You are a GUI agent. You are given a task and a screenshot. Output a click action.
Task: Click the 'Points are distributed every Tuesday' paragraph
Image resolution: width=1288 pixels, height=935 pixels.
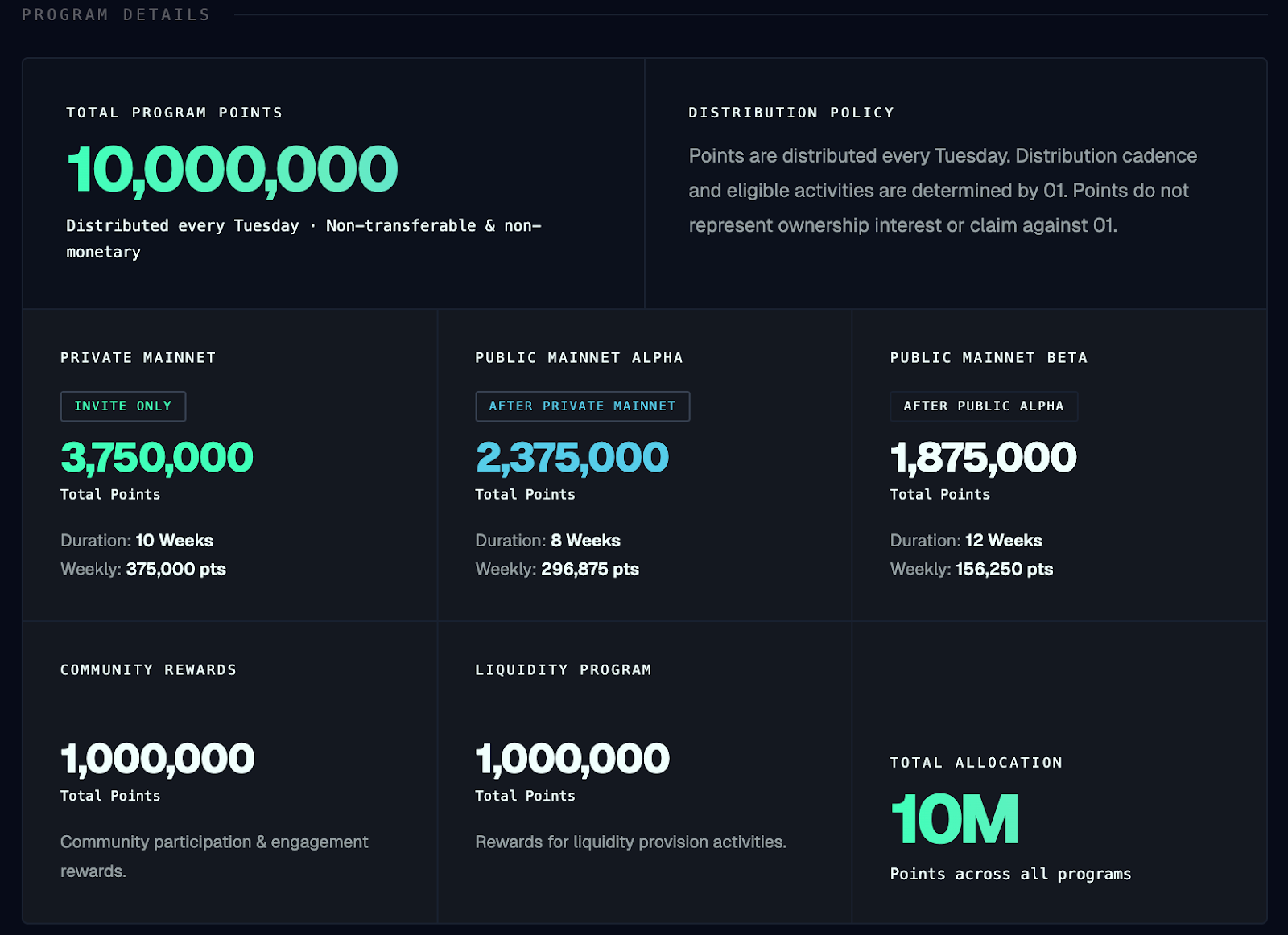(x=943, y=191)
